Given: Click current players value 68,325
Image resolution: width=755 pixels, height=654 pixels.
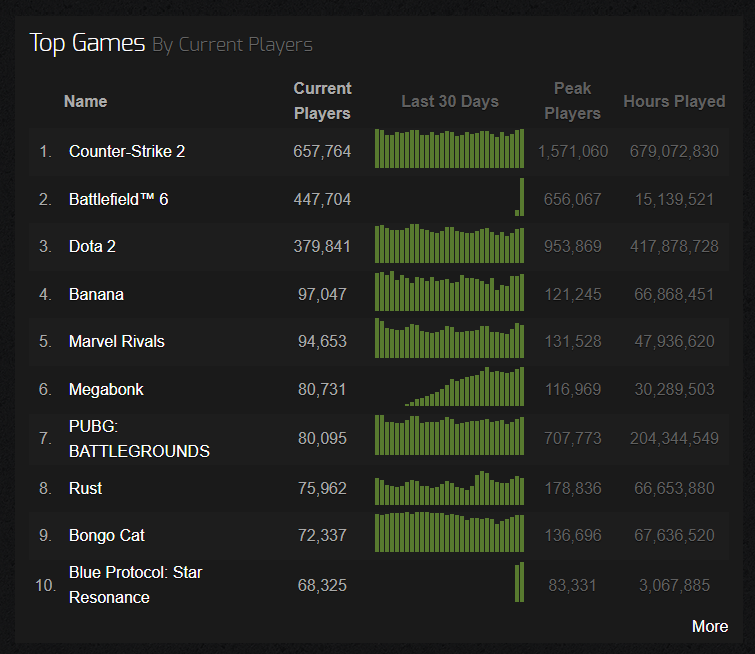Looking at the screenshot, I should click(322, 585).
